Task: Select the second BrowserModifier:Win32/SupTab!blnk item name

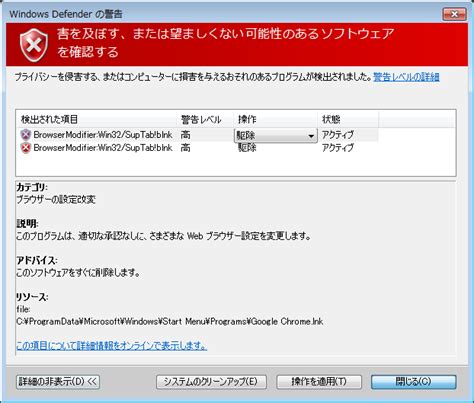Action: [103, 148]
